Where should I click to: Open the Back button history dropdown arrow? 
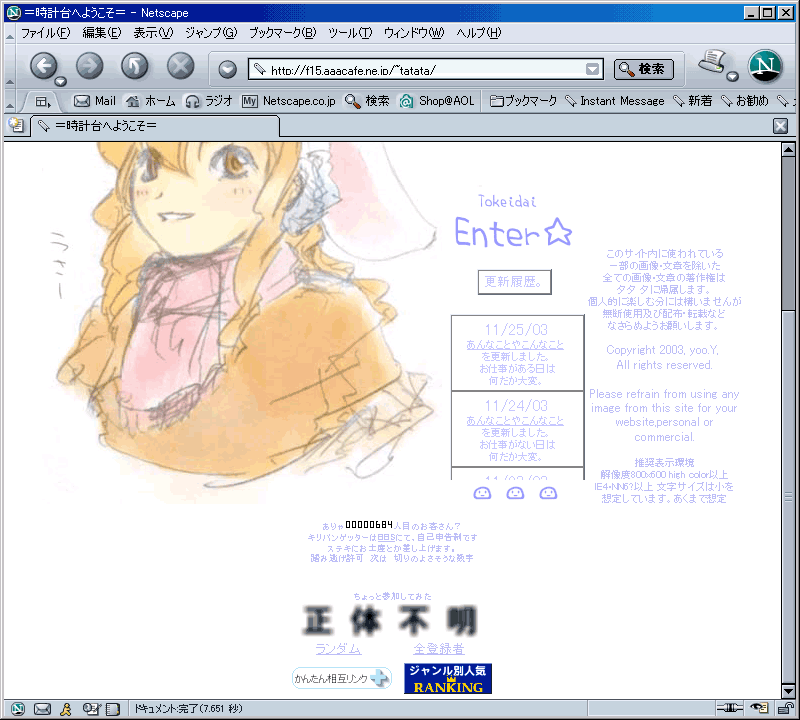61,81
